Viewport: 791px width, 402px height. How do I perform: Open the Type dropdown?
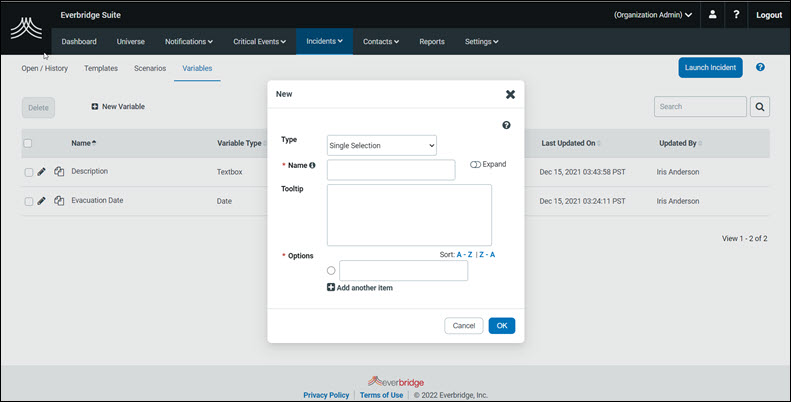pyautogui.click(x=382, y=146)
